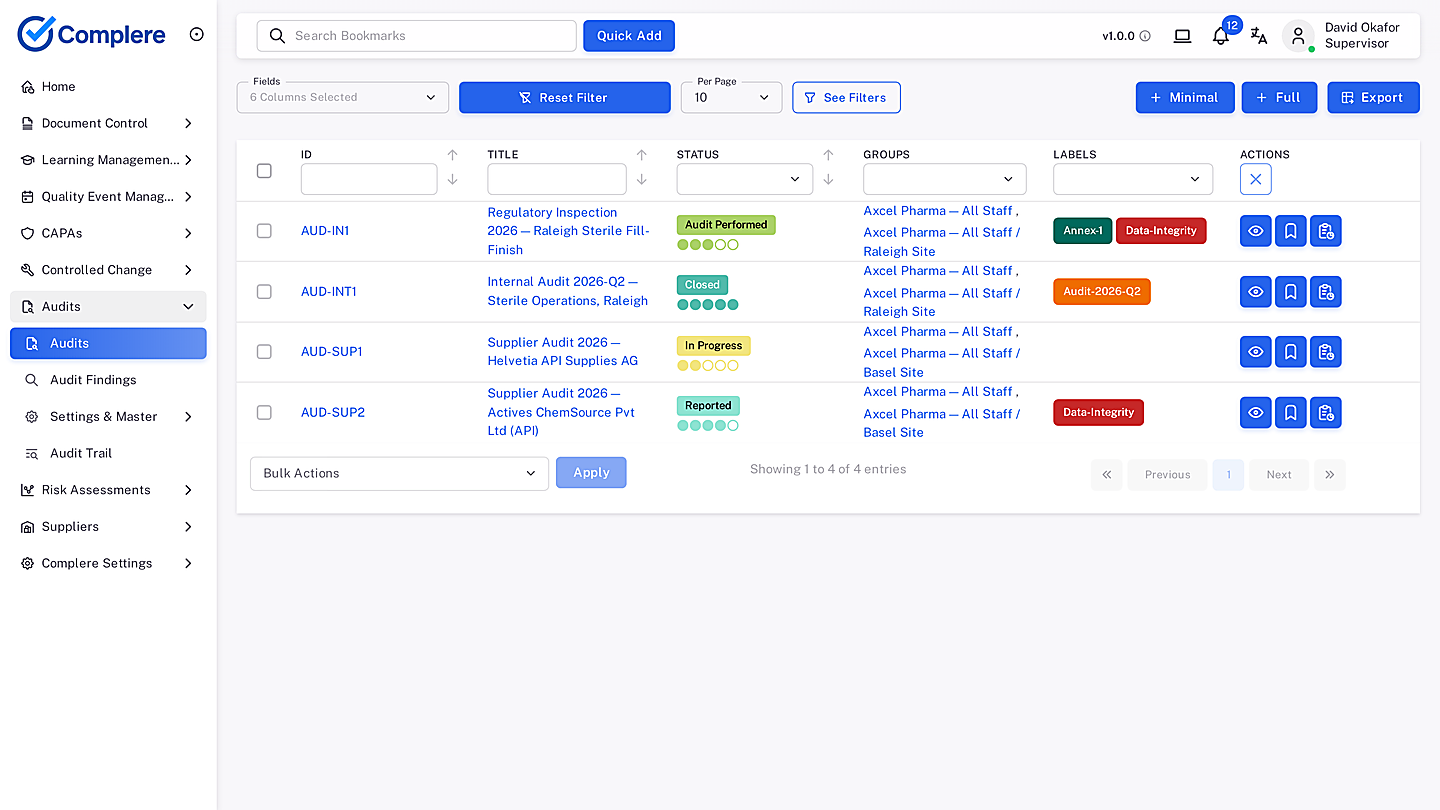The height and width of the screenshot is (810, 1440).
Task: Open the language translation icon
Action: 1259,36
